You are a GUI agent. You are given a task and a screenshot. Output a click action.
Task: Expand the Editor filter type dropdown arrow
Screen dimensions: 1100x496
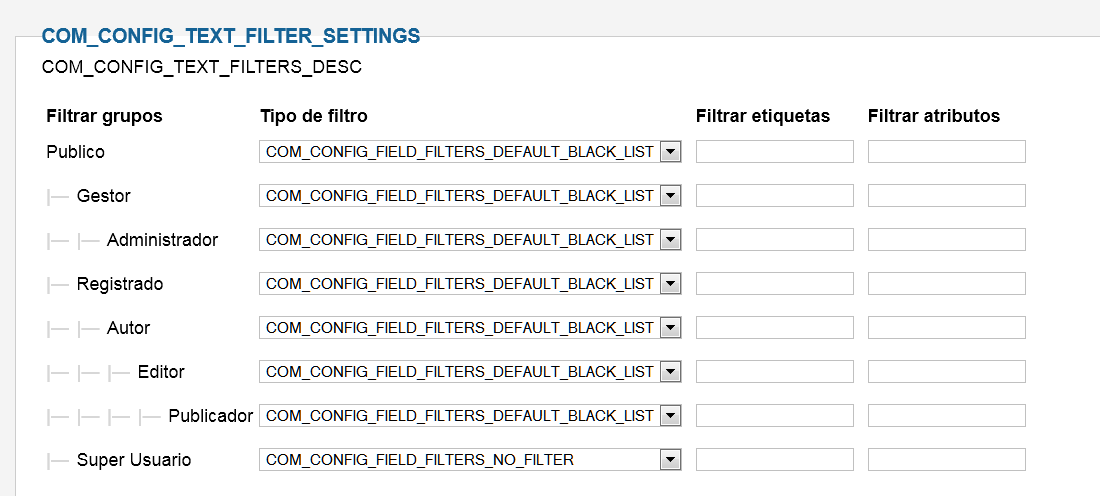(x=671, y=372)
